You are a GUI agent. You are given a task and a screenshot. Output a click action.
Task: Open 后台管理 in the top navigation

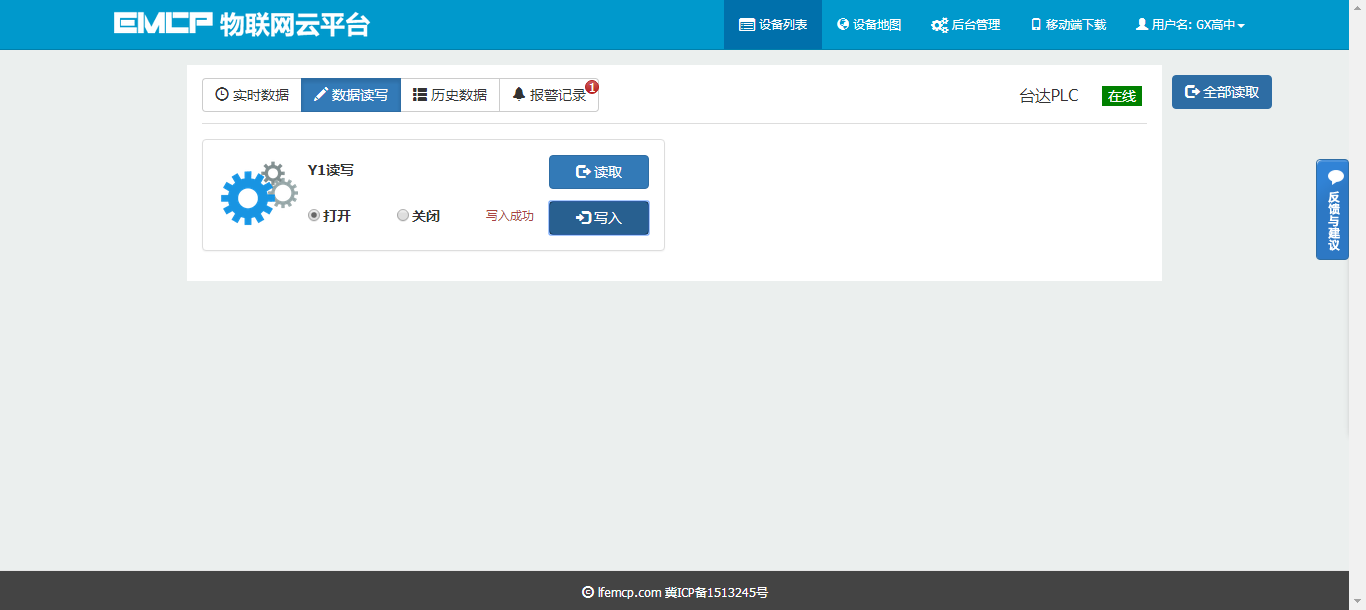966,25
